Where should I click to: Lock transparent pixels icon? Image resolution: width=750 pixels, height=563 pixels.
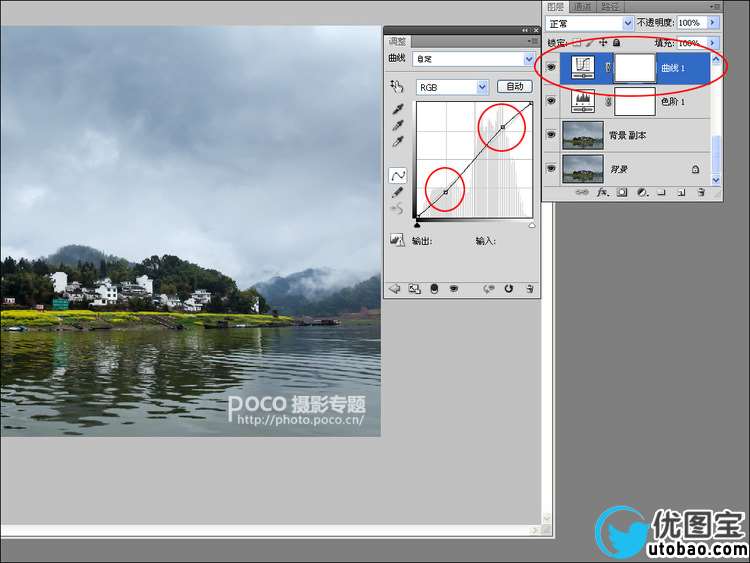pos(577,43)
